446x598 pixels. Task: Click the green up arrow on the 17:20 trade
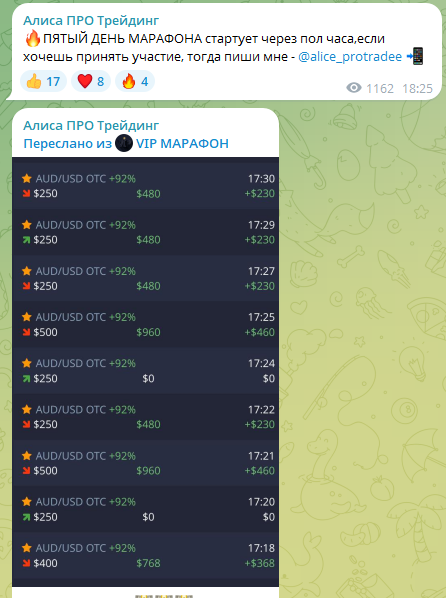pyautogui.click(x=26, y=517)
